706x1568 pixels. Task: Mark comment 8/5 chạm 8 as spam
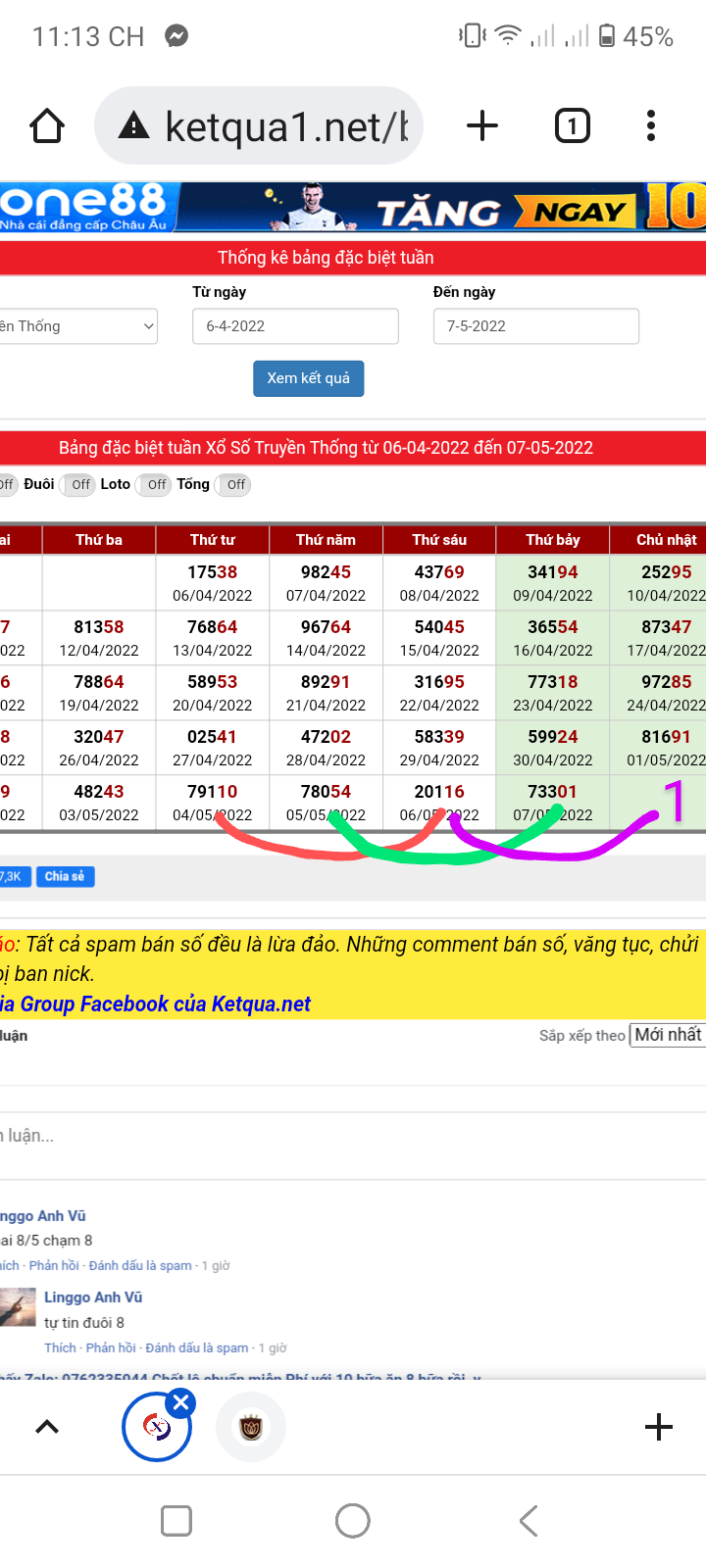click(140, 1265)
